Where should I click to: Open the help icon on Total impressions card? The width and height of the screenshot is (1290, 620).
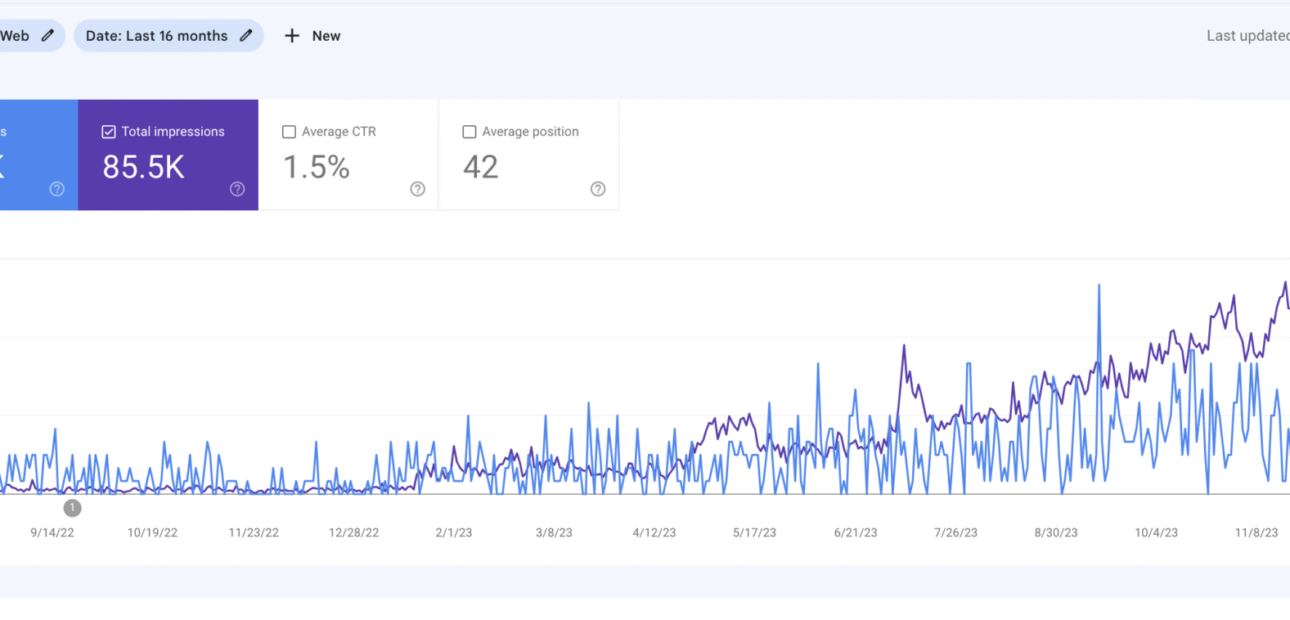237,189
